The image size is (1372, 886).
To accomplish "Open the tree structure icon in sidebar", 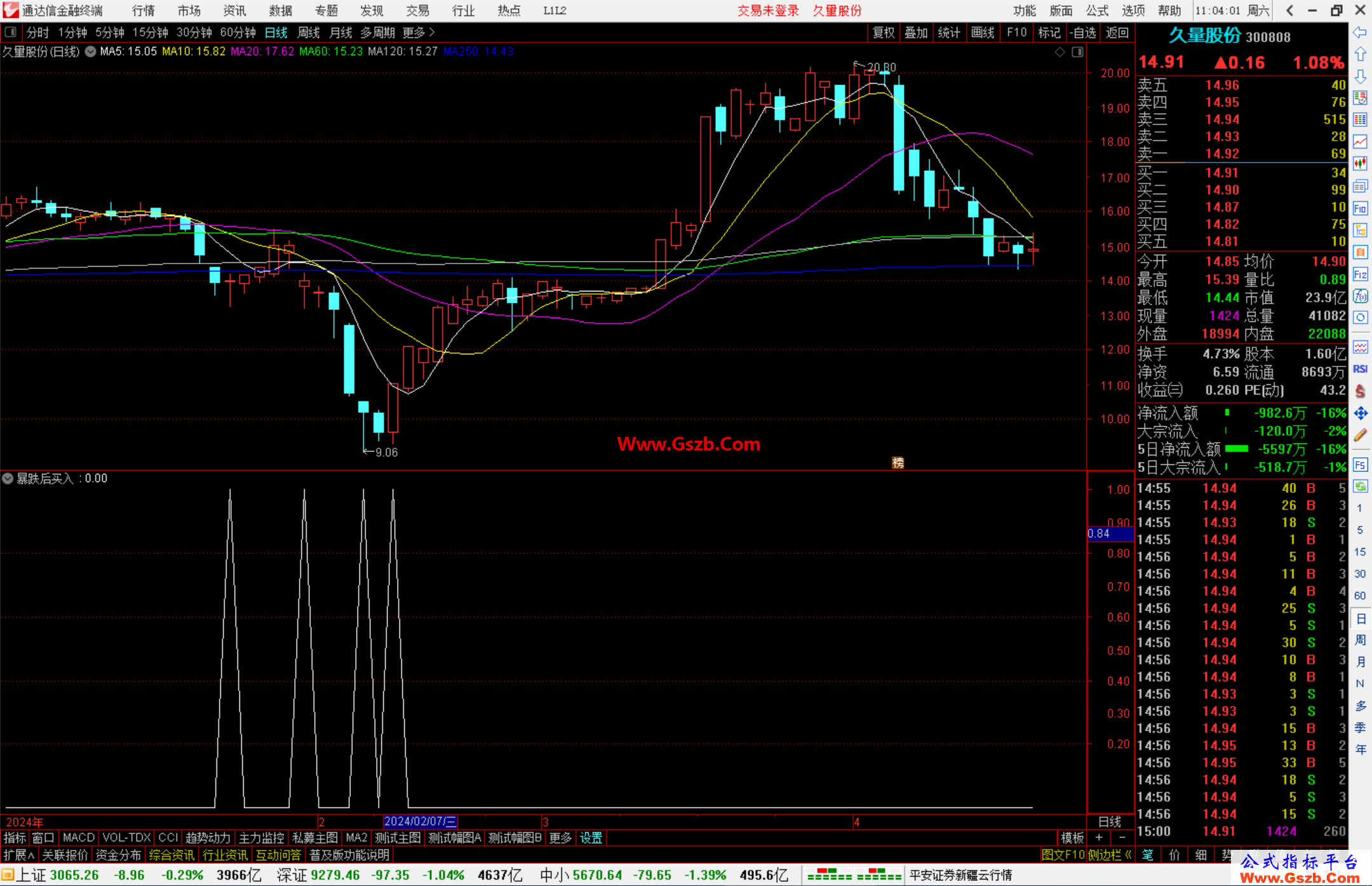I will [1360, 230].
